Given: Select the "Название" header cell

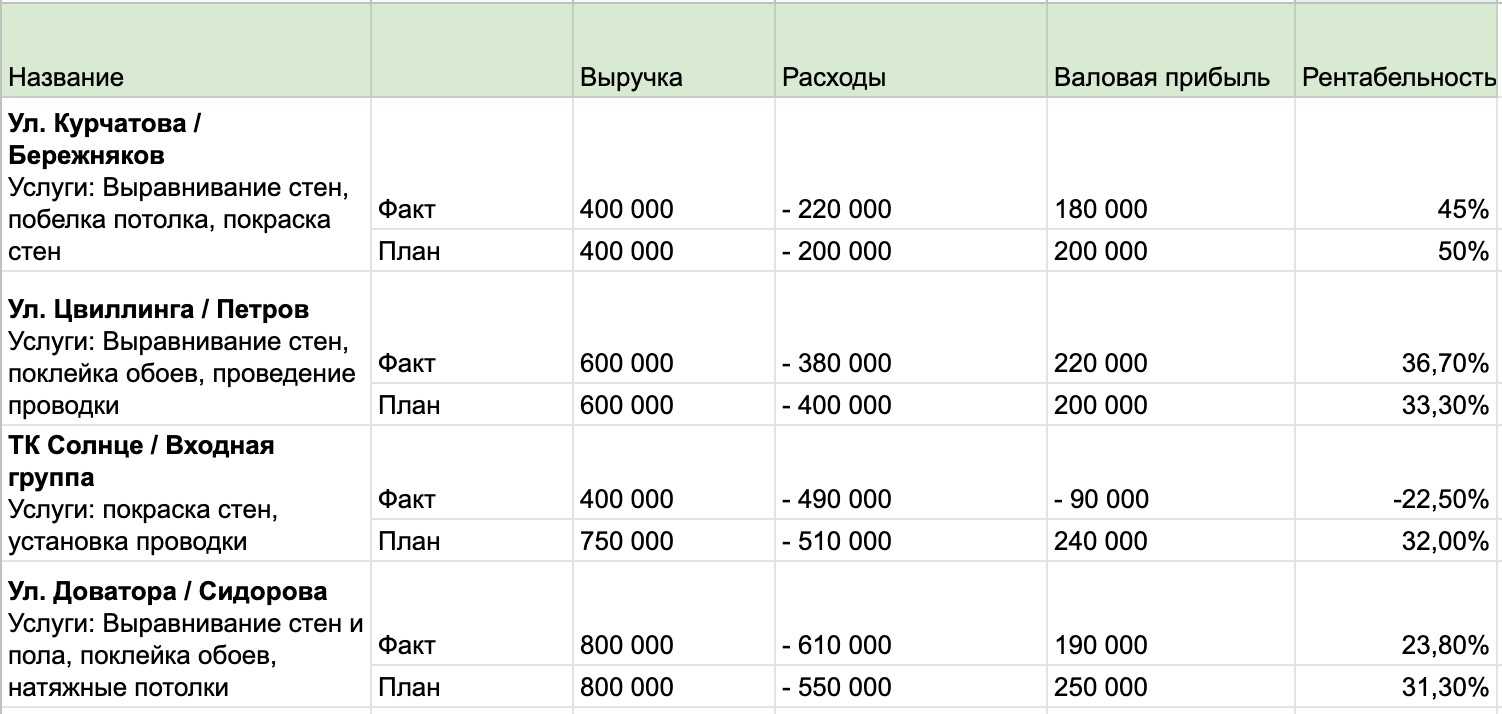Looking at the screenshot, I should [67, 78].
